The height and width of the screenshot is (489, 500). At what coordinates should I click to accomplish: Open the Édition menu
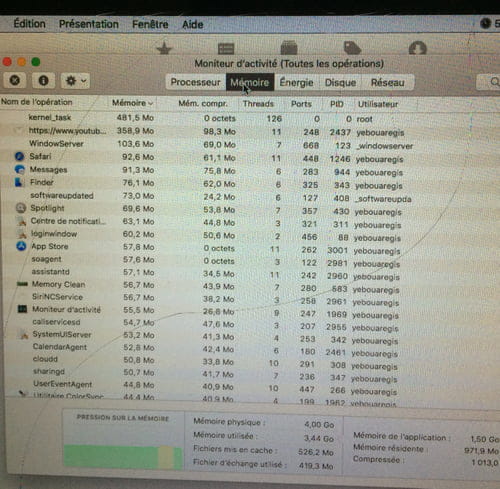(x=29, y=24)
